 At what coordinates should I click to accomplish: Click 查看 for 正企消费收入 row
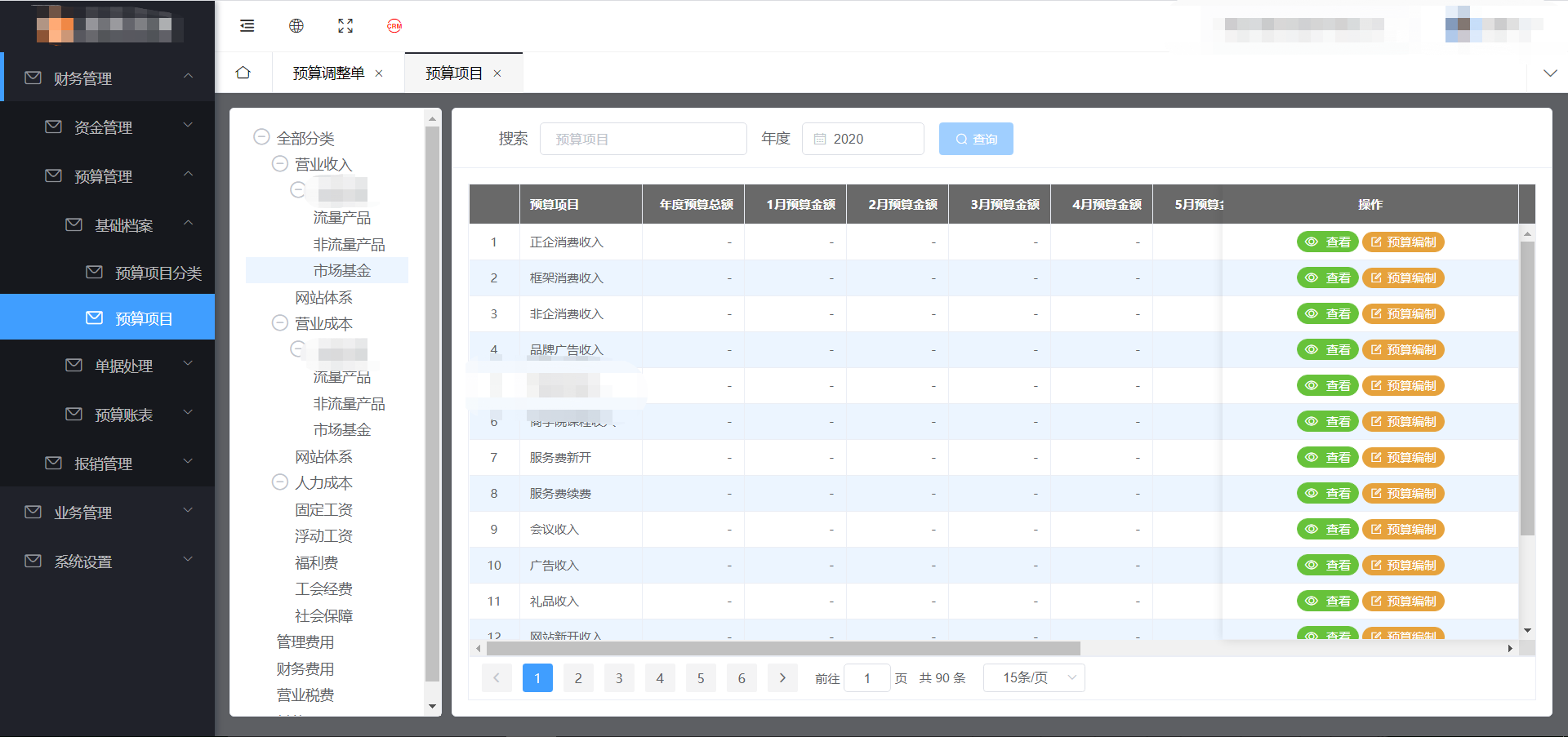pos(1328,242)
